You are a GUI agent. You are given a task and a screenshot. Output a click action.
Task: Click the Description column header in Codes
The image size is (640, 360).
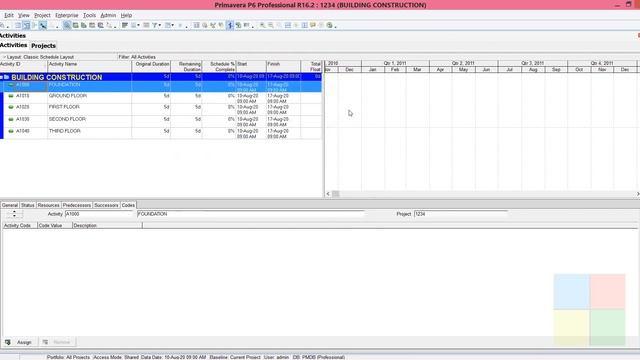point(107,225)
